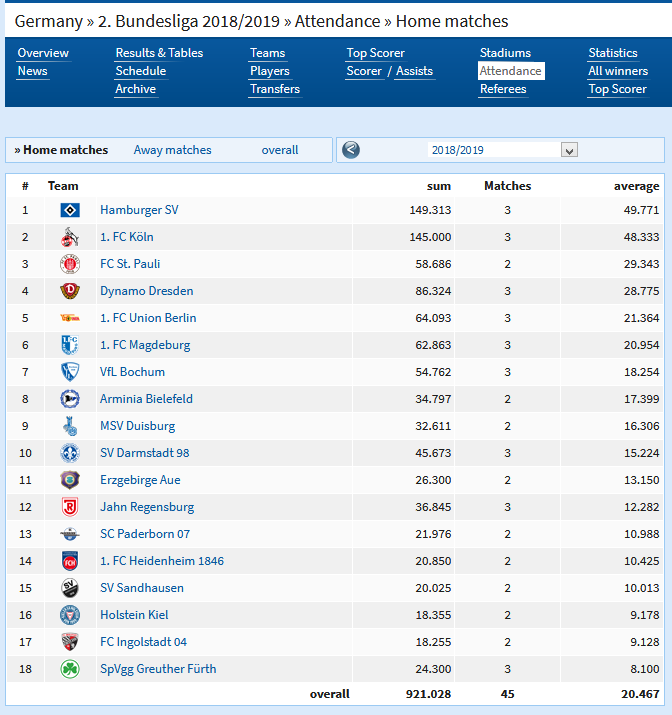Click the Dynamo Dresden club crest
This screenshot has height=715, width=672.
point(70,291)
